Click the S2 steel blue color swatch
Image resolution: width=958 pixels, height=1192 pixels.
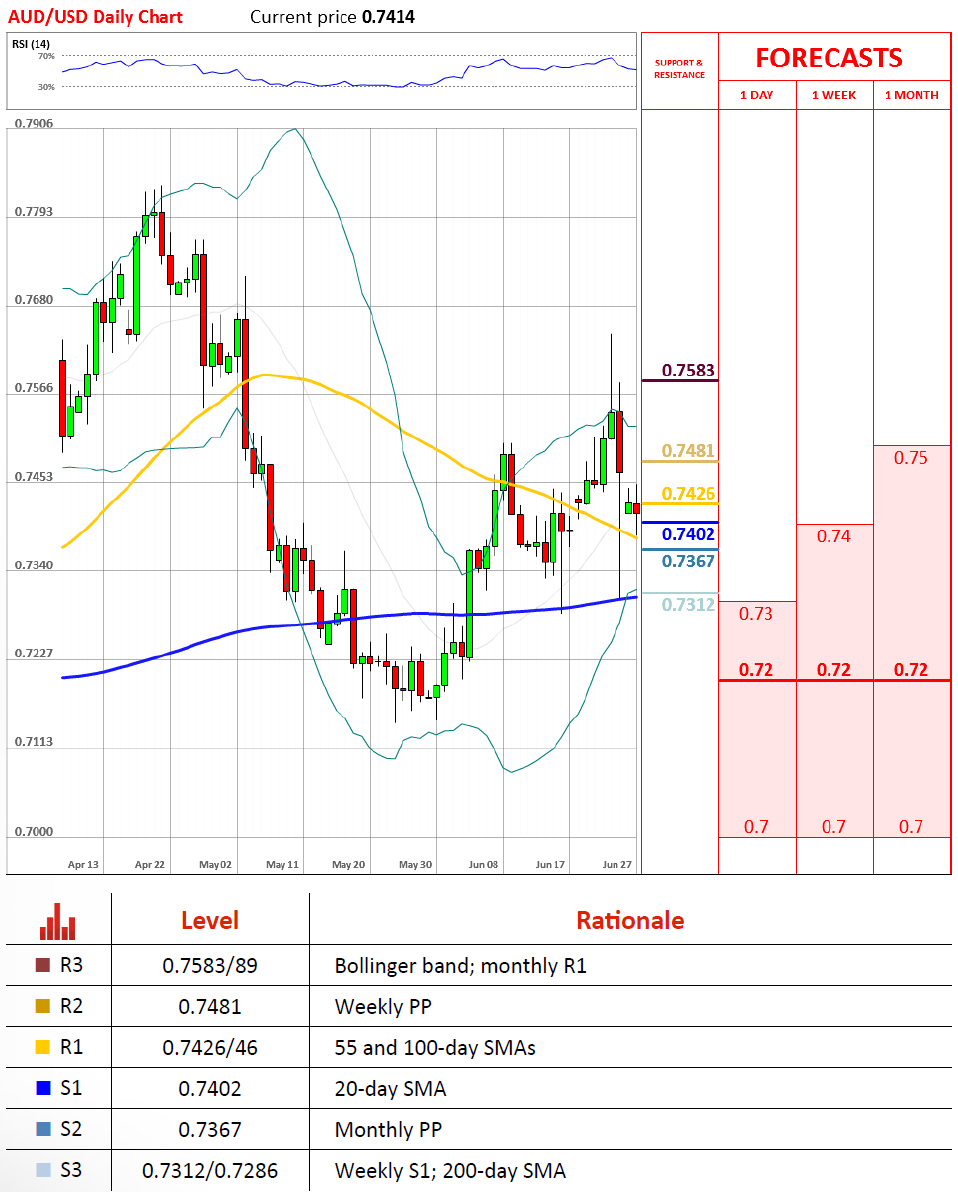[x=43, y=1130]
